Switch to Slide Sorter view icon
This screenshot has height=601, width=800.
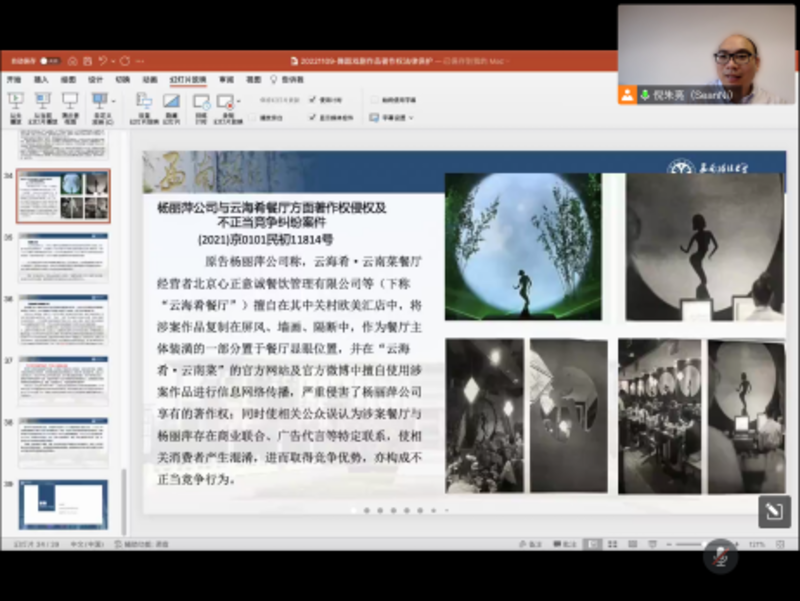[x=613, y=544]
